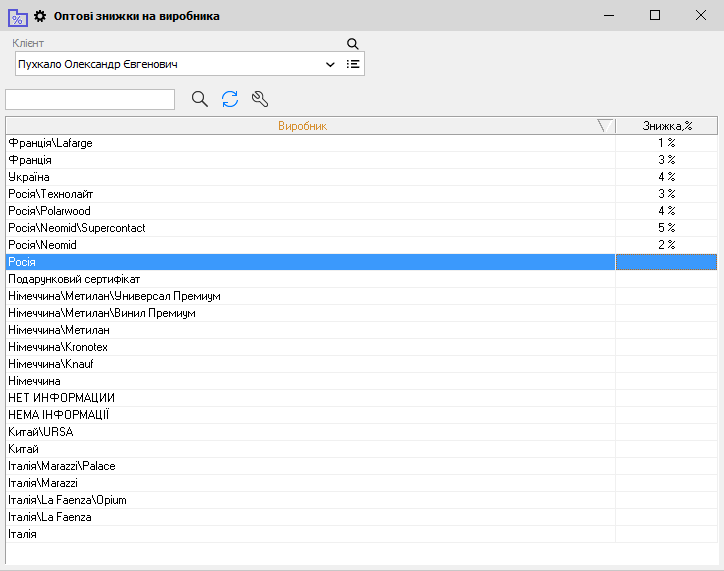Image resolution: width=724 pixels, height=571 pixels.
Task: Open the client list selection icon
Action: pyautogui.click(x=353, y=64)
